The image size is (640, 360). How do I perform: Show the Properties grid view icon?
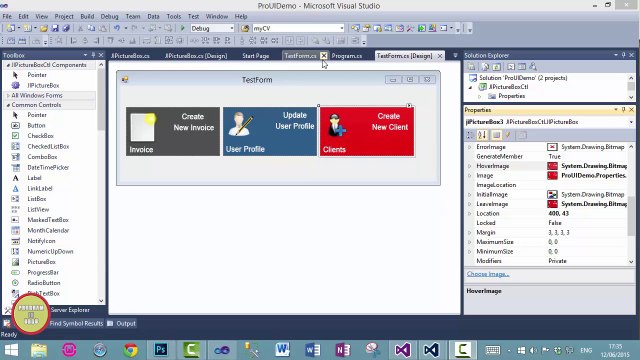[496, 135]
